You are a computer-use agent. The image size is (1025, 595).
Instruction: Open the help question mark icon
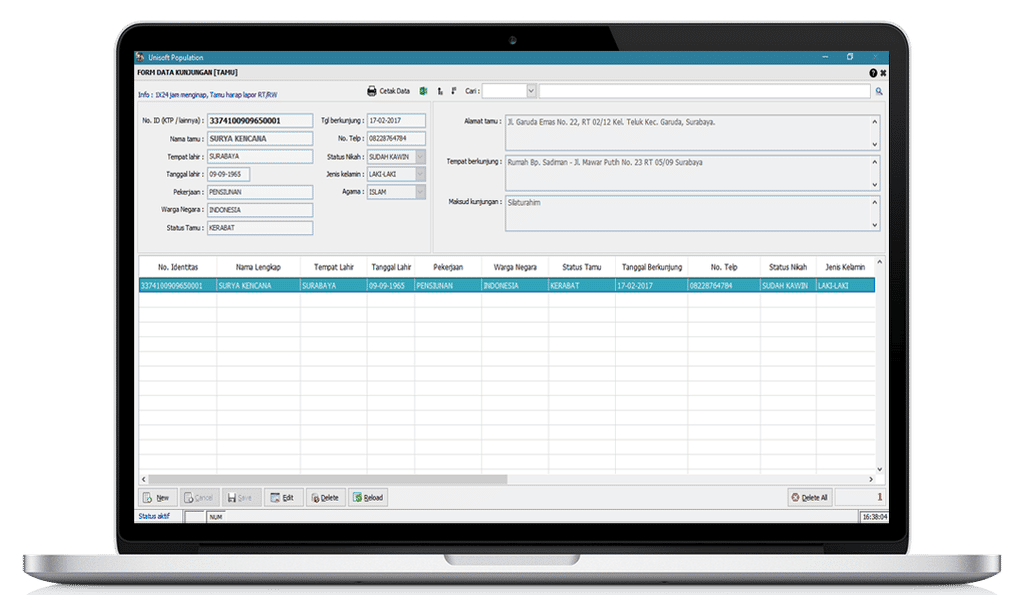tap(872, 73)
